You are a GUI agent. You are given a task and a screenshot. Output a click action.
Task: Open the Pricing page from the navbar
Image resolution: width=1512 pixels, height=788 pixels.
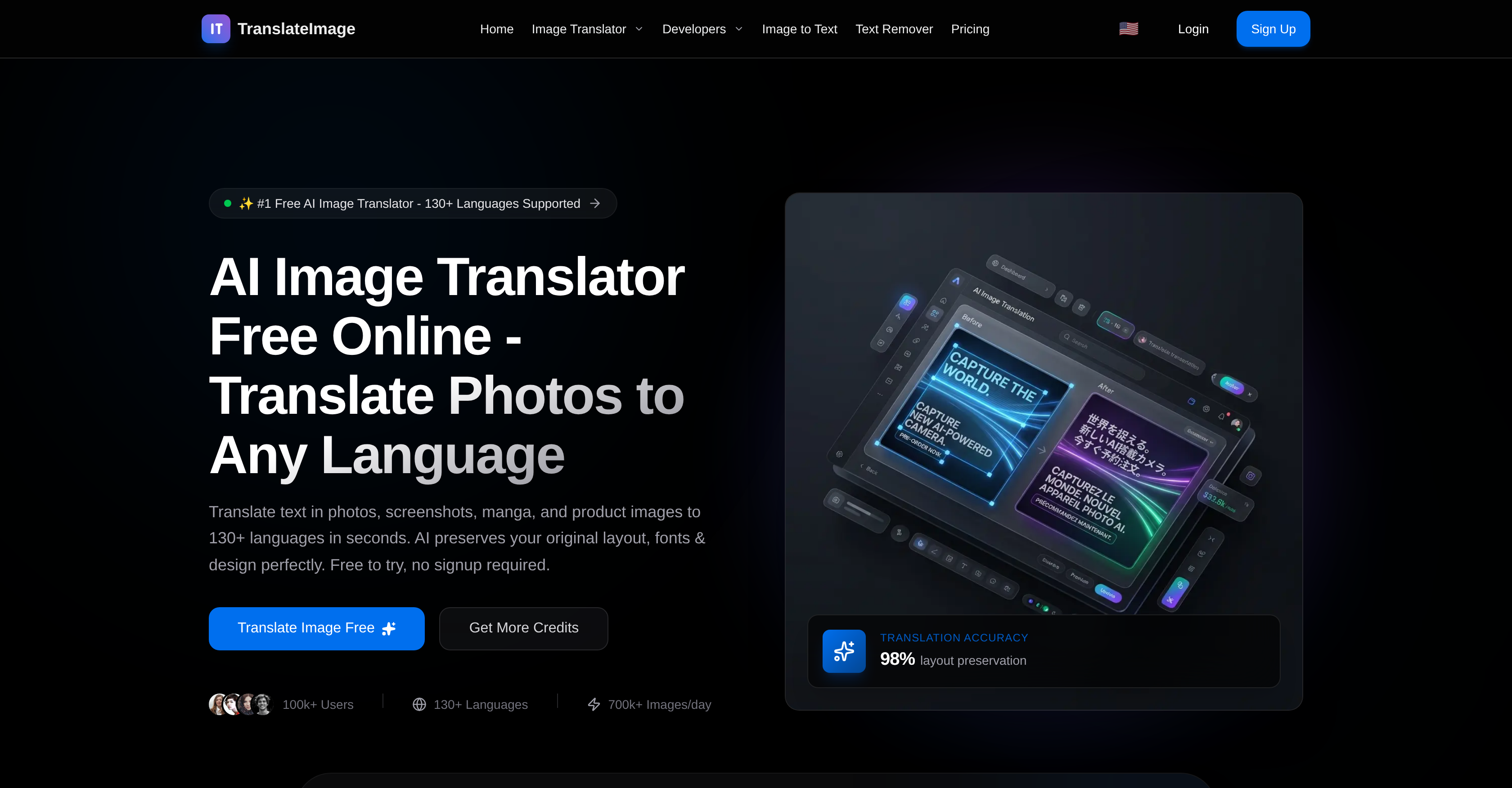pyautogui.click(x=970, y=29)
